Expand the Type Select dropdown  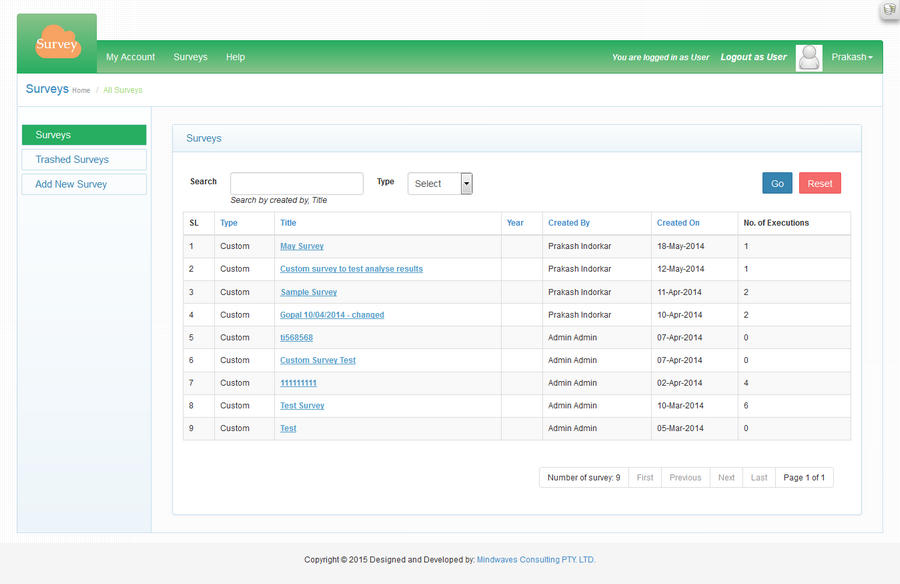440,184
